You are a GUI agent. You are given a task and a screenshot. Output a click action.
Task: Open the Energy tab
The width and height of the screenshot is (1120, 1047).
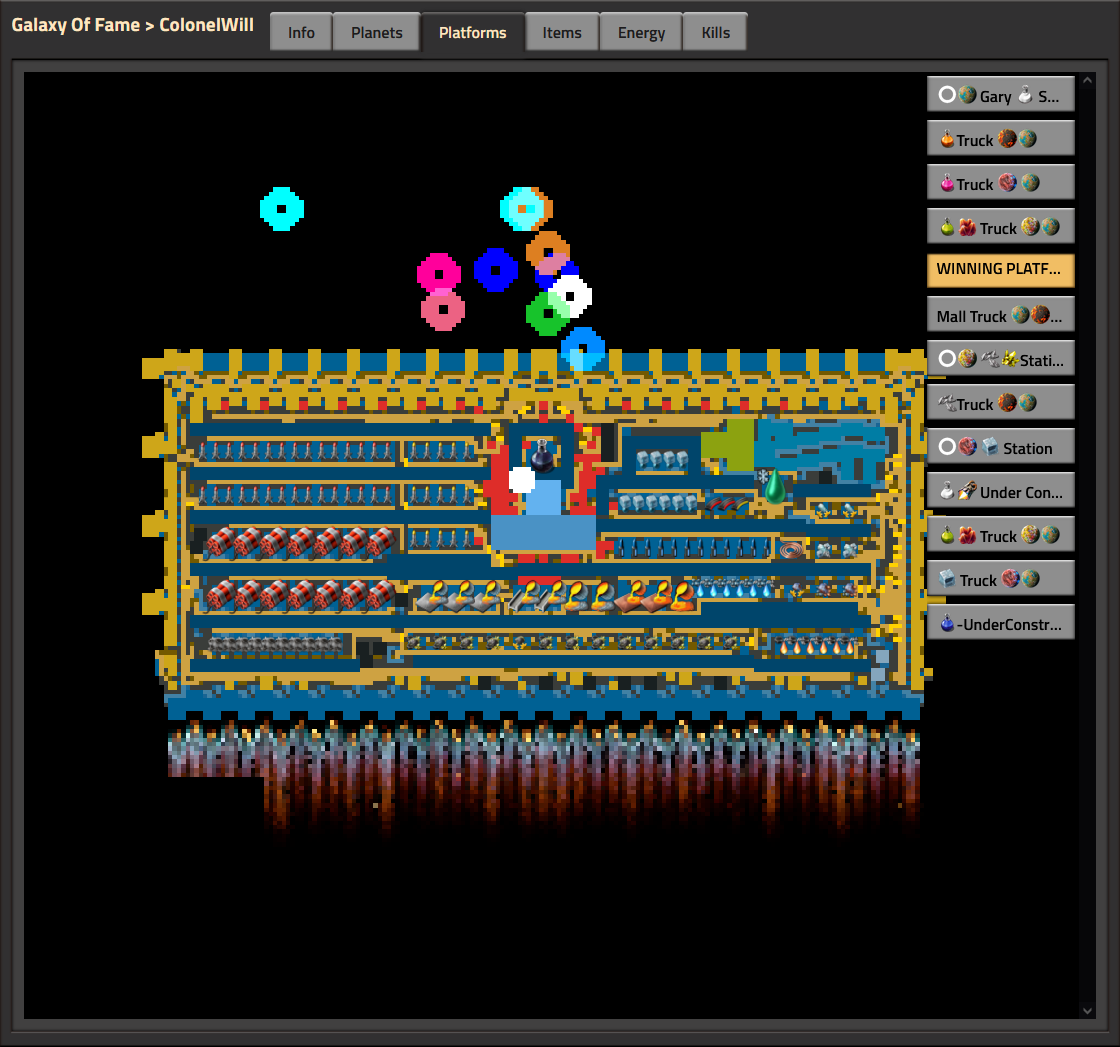(x=641, y=32)
